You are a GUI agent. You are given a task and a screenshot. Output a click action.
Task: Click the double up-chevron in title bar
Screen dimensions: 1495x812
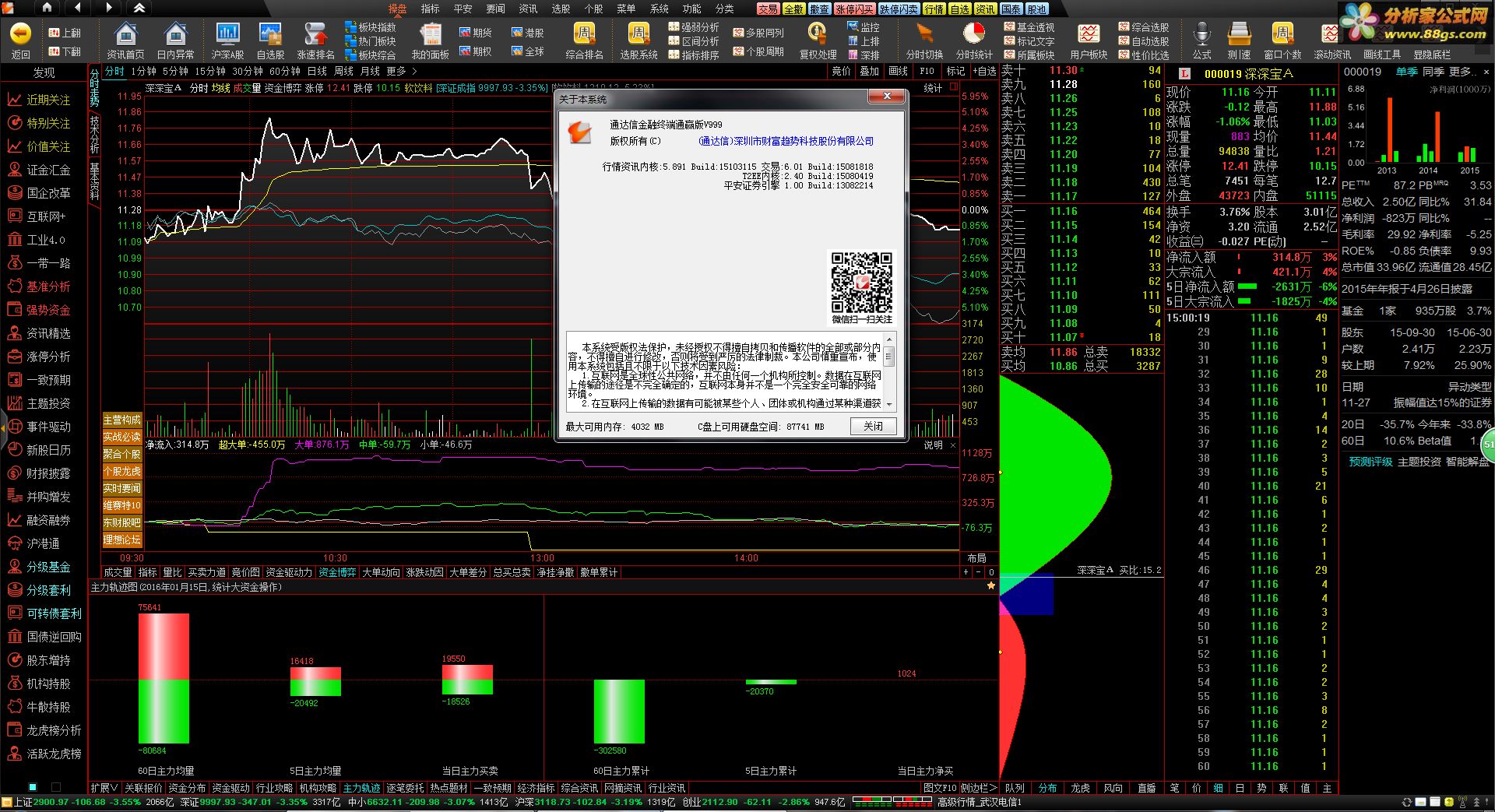(139, 8)
